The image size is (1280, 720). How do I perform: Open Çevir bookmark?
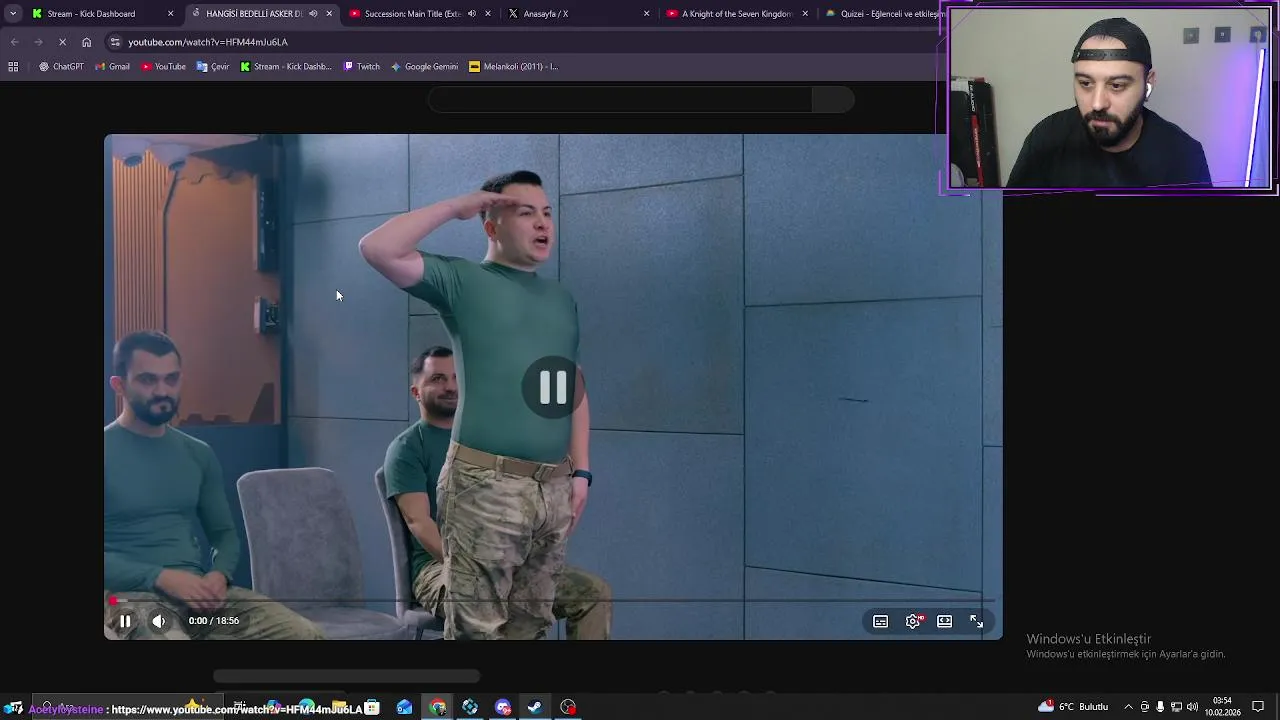[213, 67]
